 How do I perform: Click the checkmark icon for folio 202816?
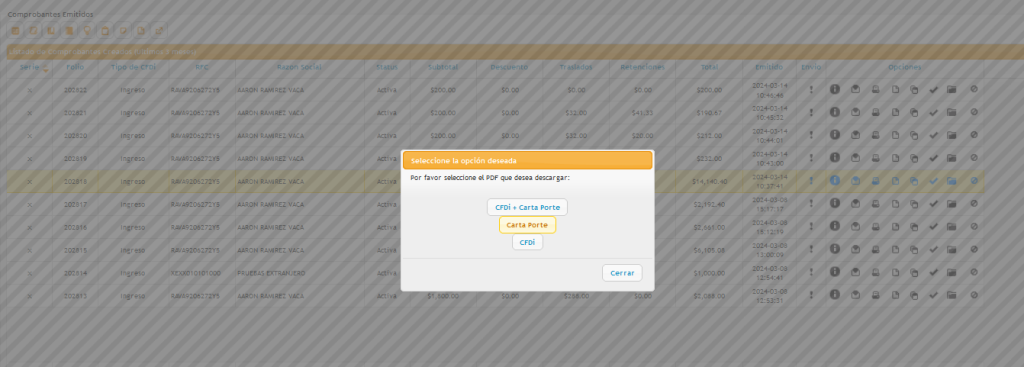click(933, 227)
